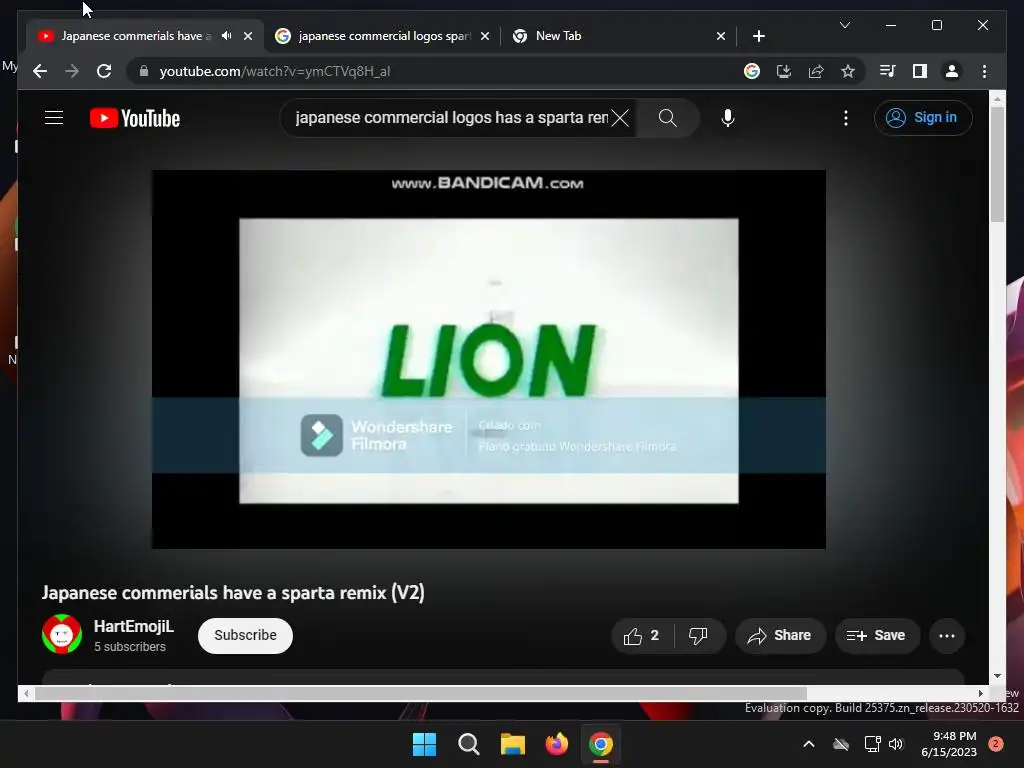Share this page icon in address bar
The height and width of the screenshot is (768, 1024).
816,71
